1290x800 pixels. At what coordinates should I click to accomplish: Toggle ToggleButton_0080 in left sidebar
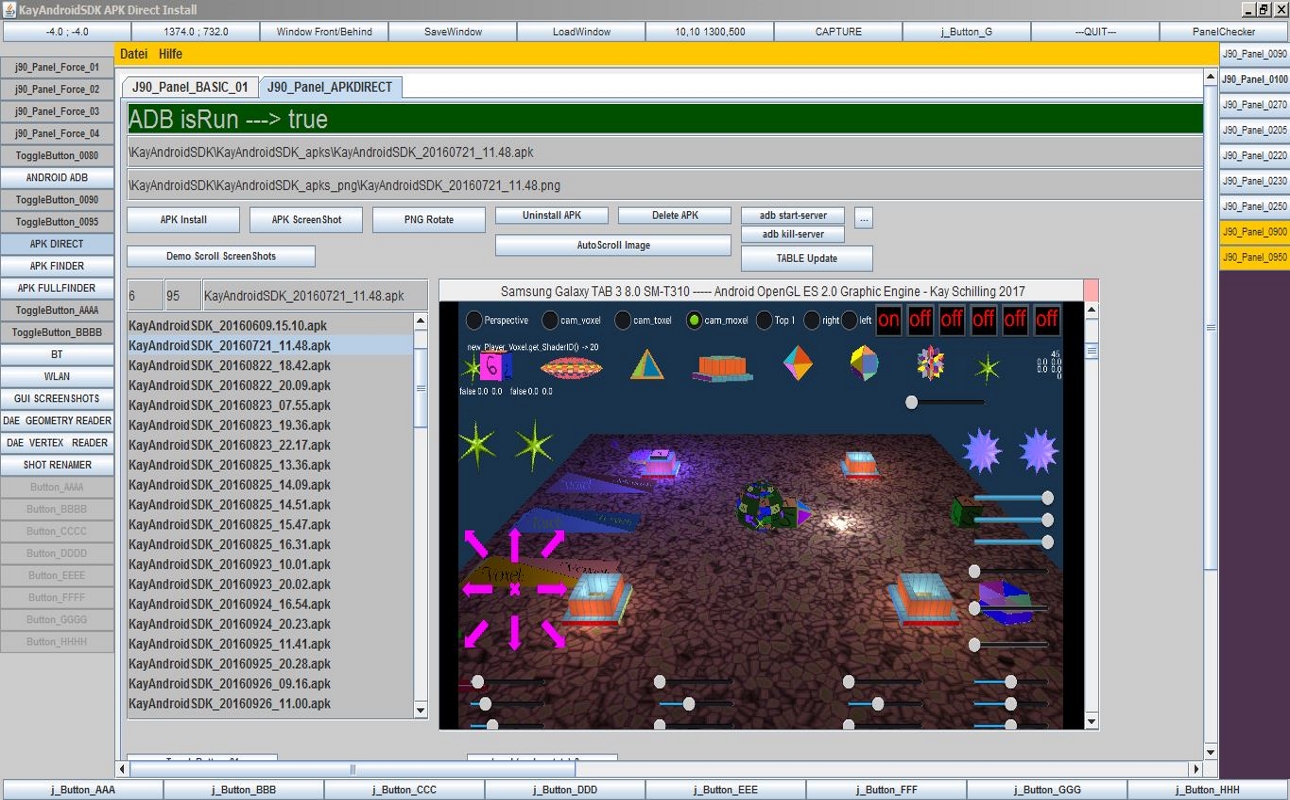(57, 156)
